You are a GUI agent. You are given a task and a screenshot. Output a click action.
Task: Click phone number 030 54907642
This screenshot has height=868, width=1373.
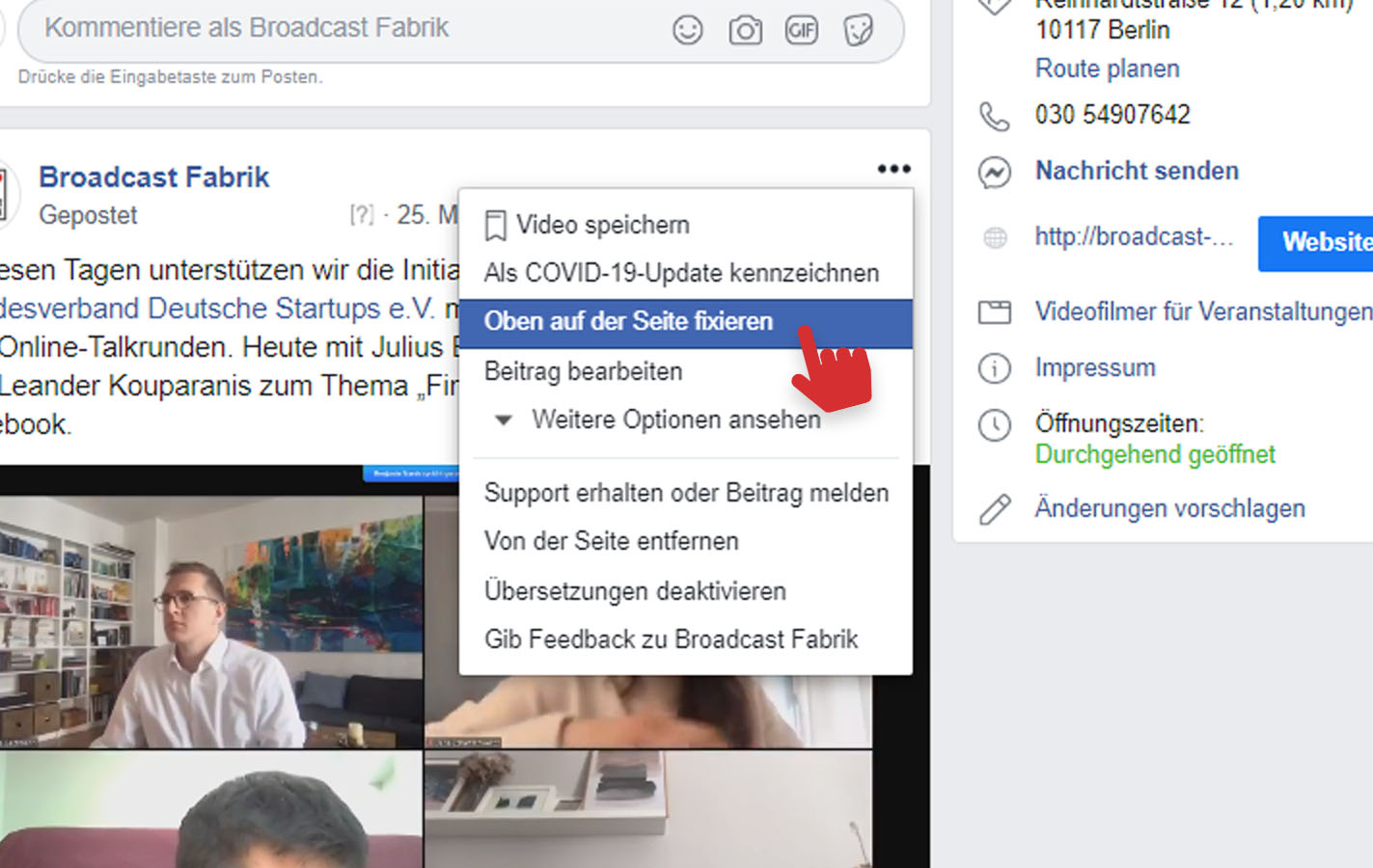[x=1112, y=115]
